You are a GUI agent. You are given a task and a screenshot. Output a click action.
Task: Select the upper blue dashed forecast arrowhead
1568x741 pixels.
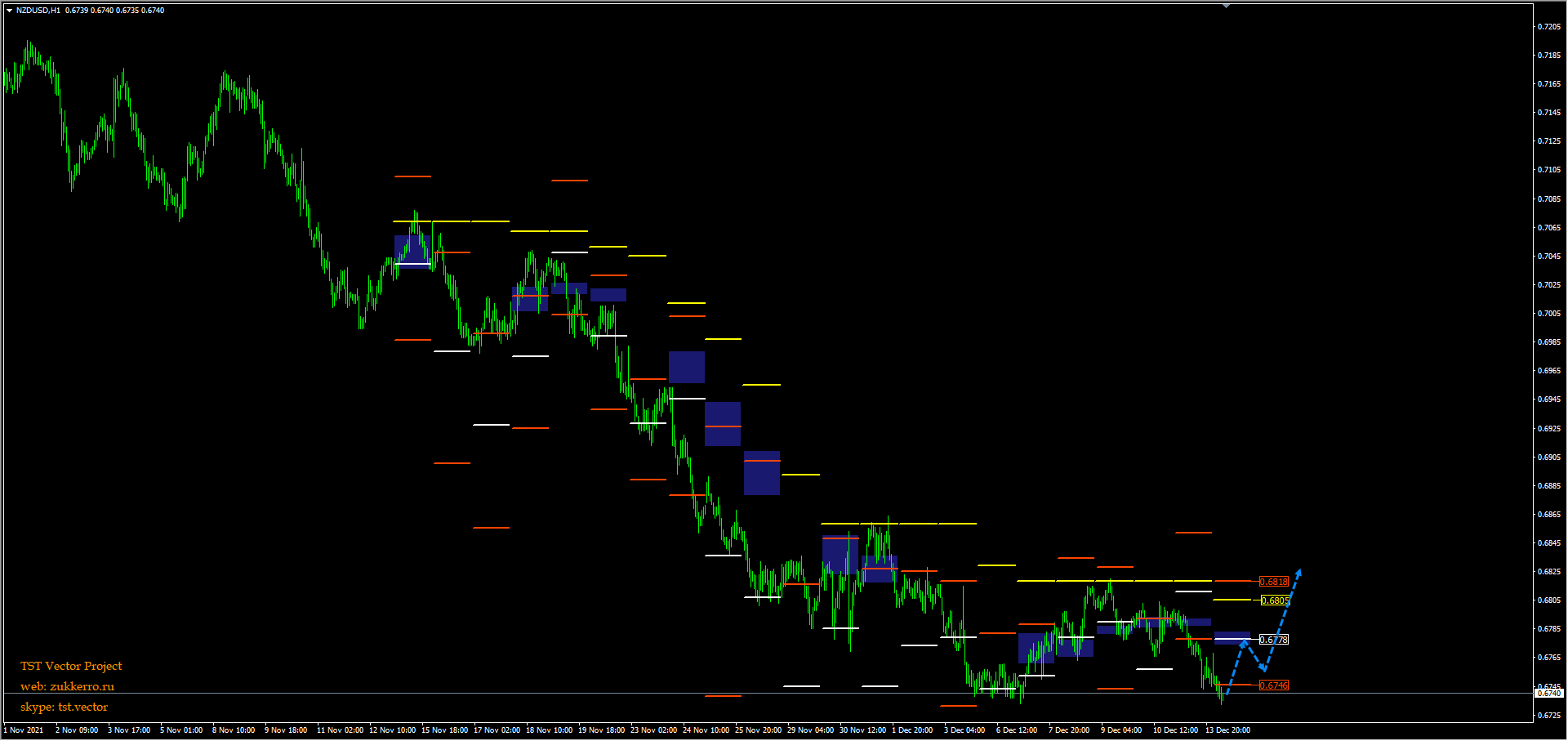click(x=1298, y=573)
